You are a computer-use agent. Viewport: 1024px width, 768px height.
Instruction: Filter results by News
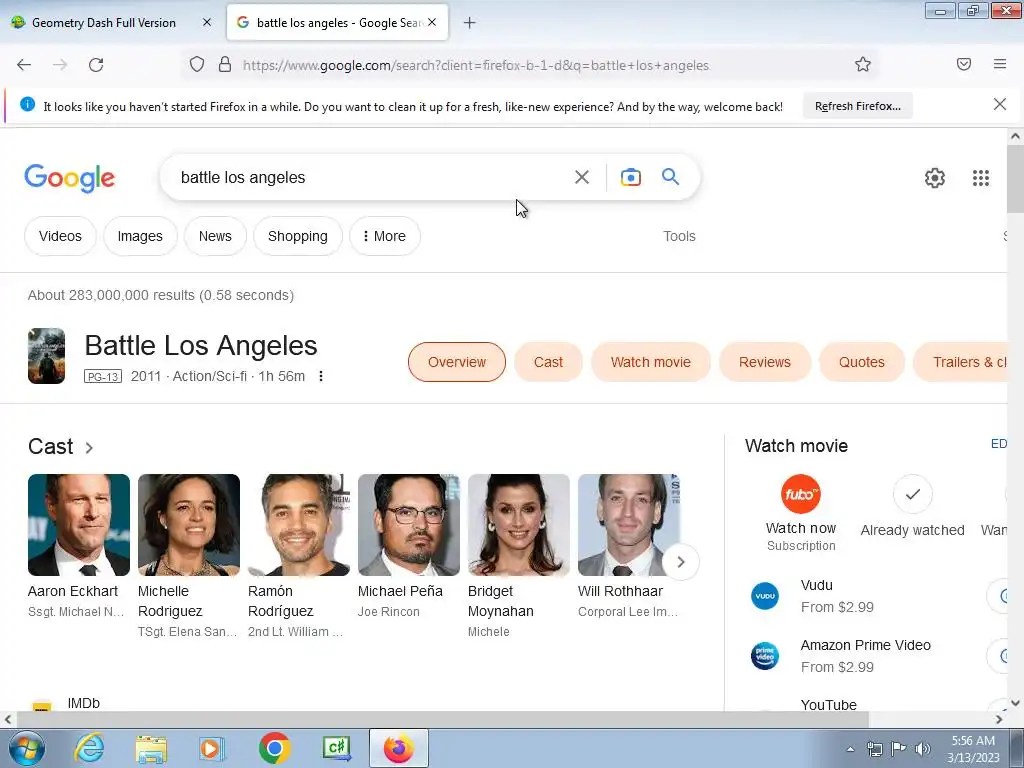coord(215,236)
